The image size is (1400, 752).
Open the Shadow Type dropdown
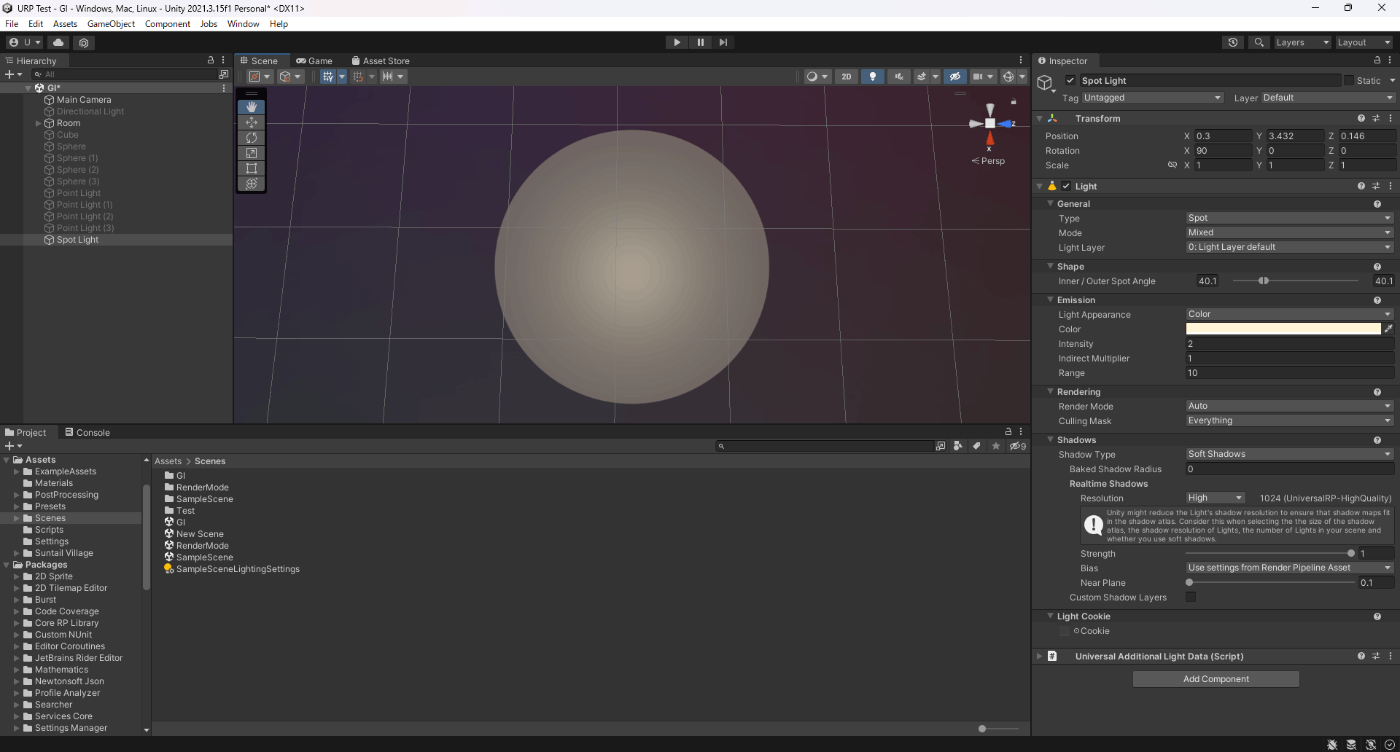(x=1288, y=454)
